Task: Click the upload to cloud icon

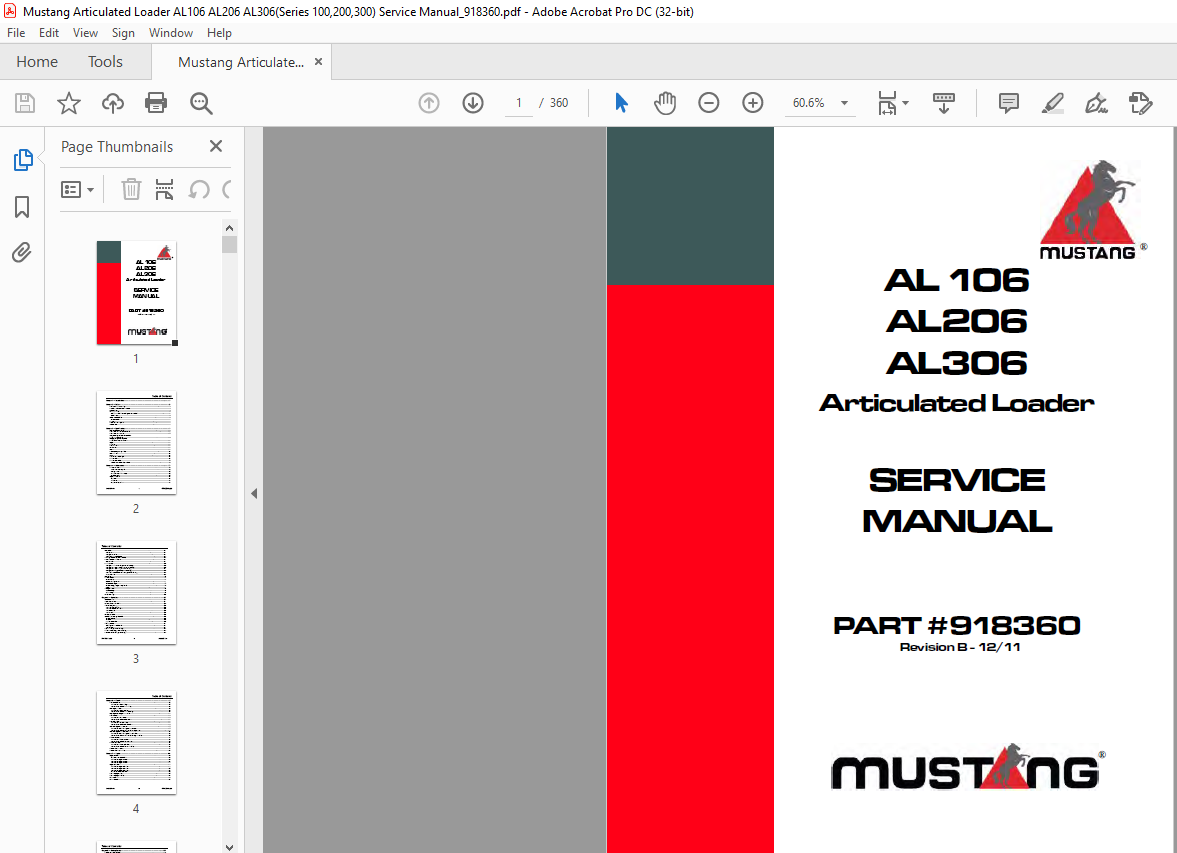Action: 113,103
